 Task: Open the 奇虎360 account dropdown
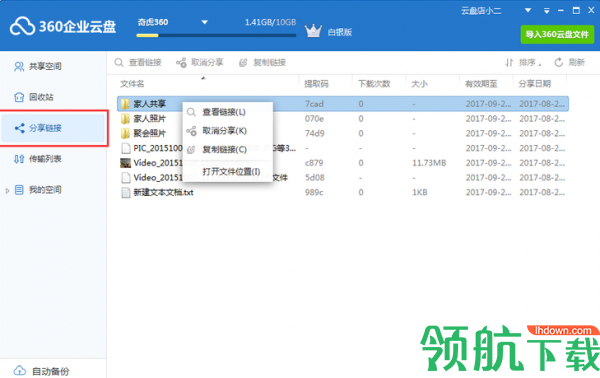[x=204, y=22]
